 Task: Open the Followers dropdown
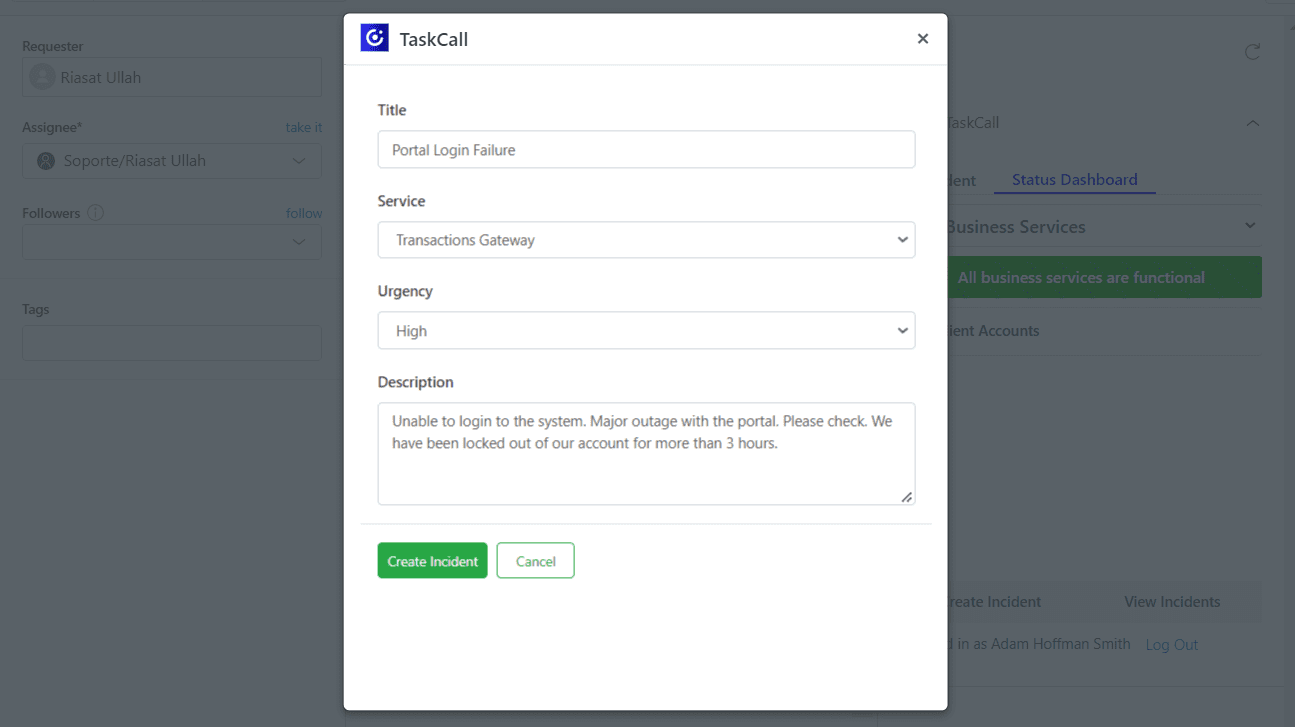tap(172, 242)
